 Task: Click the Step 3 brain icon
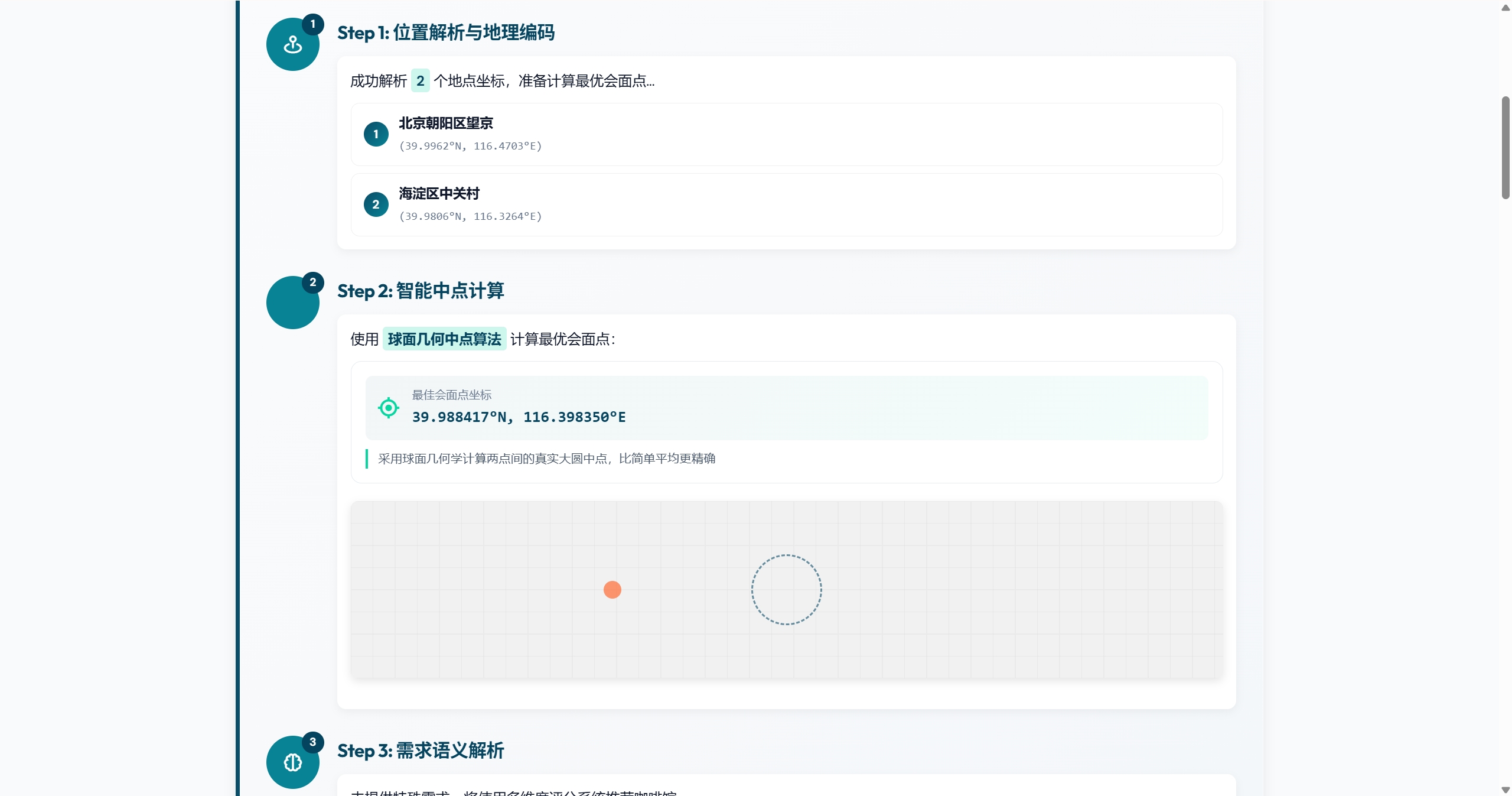click(292, 762)
